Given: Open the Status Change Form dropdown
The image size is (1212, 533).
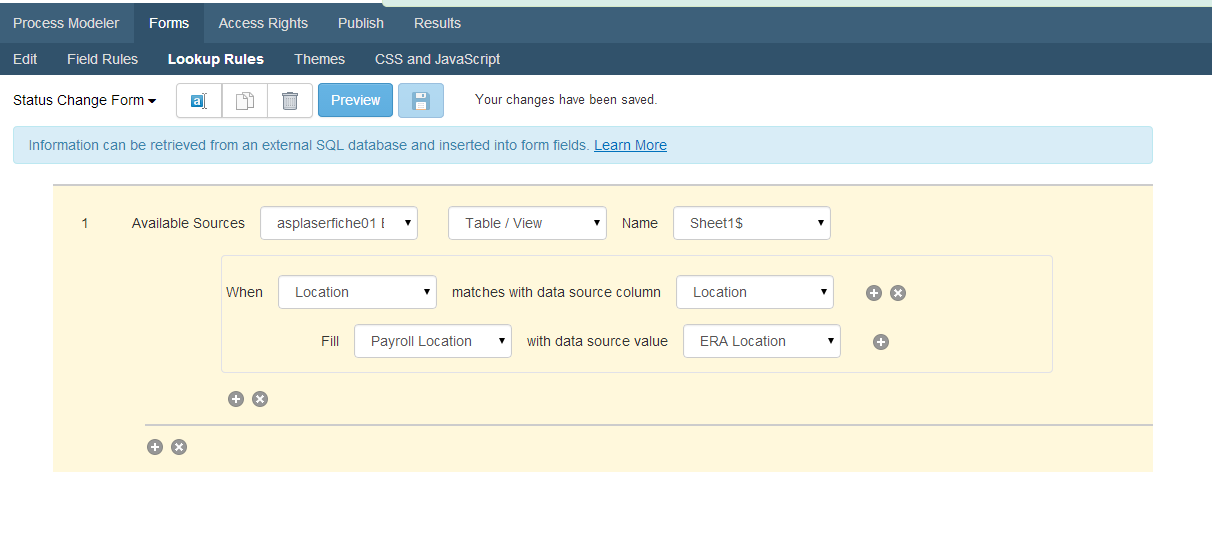Looking at the screenshot, I should tap(85, 100).
